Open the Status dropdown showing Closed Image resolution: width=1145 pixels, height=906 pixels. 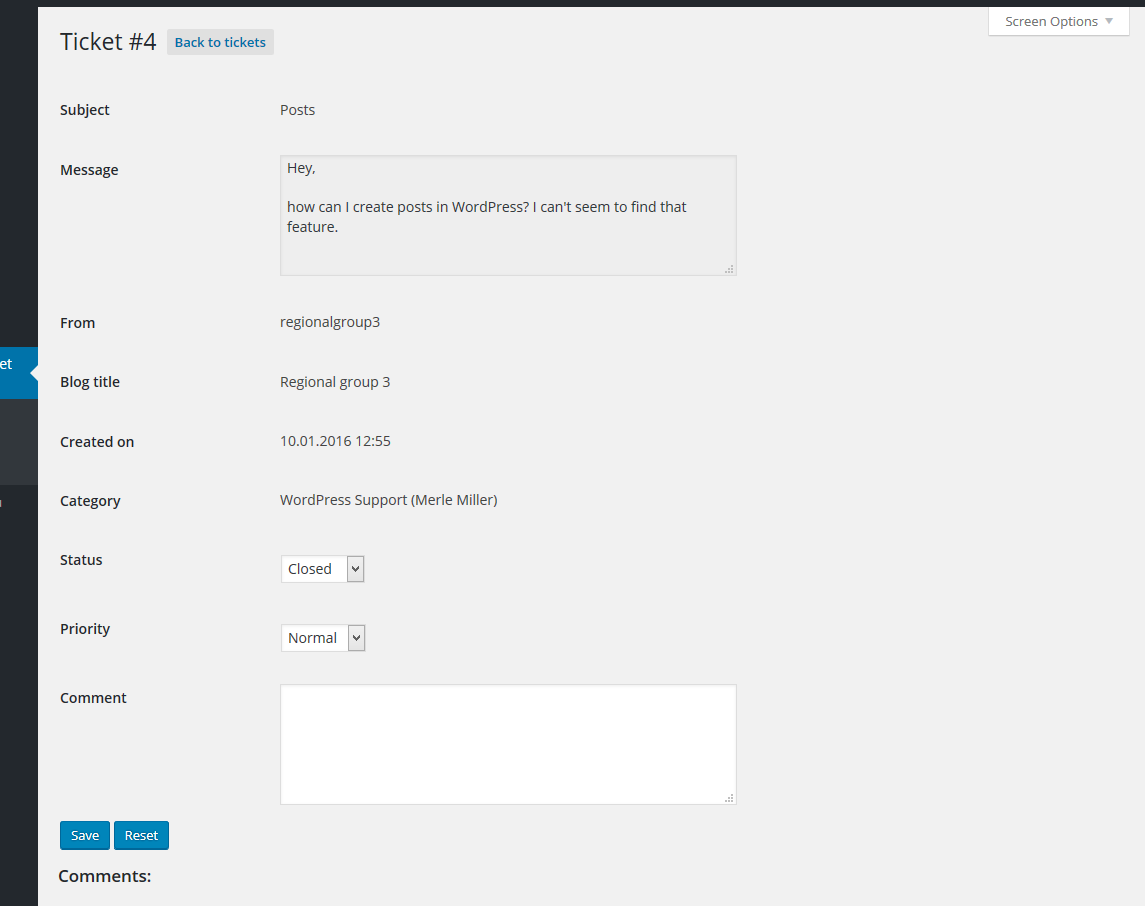tap(322, 569)
